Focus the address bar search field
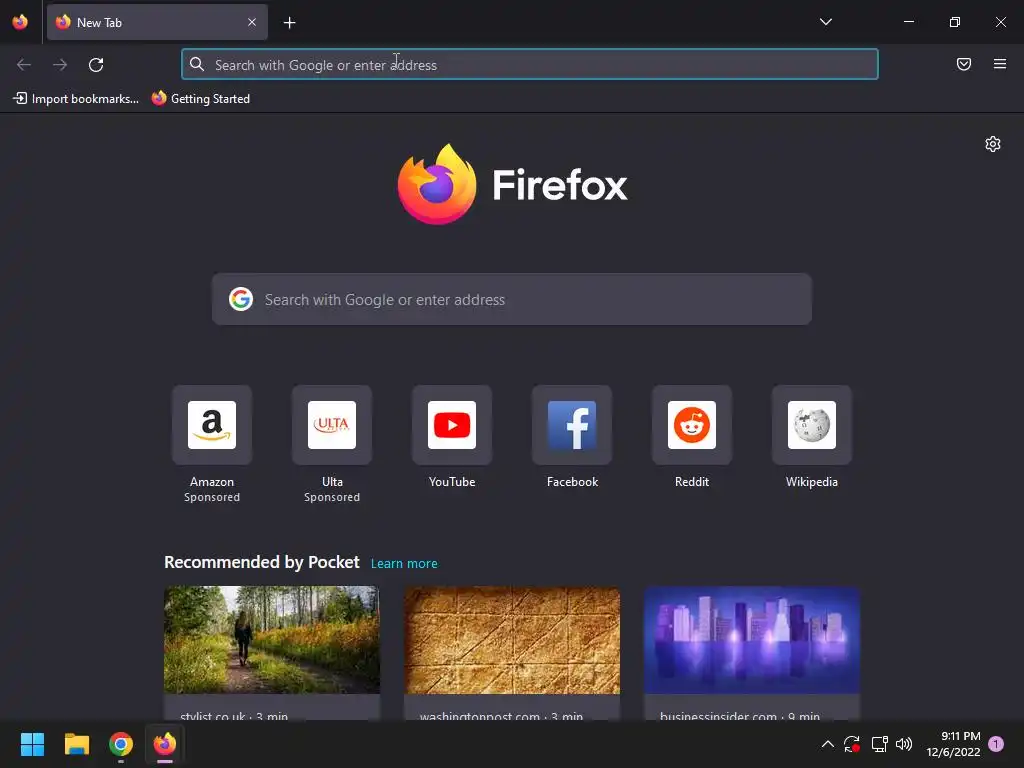The width and height of the screenshot is (1024, 768). point(530,65)
